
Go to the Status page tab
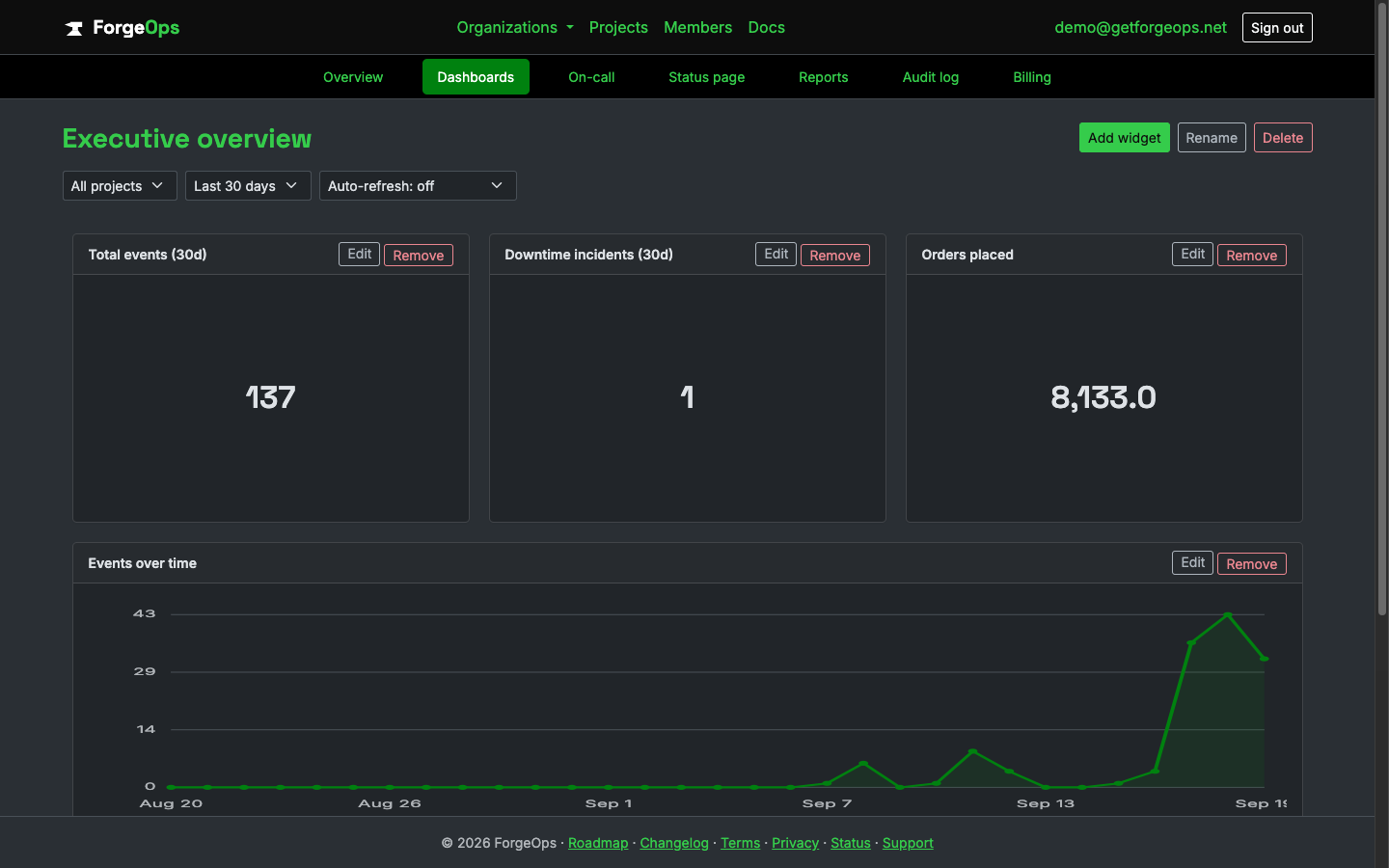(706, 77)
